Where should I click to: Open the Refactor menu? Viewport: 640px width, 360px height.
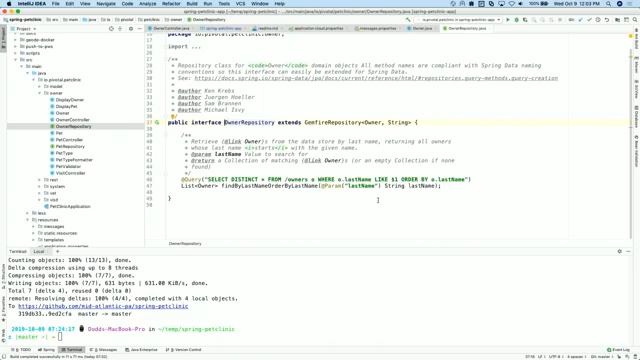[171, 4]
